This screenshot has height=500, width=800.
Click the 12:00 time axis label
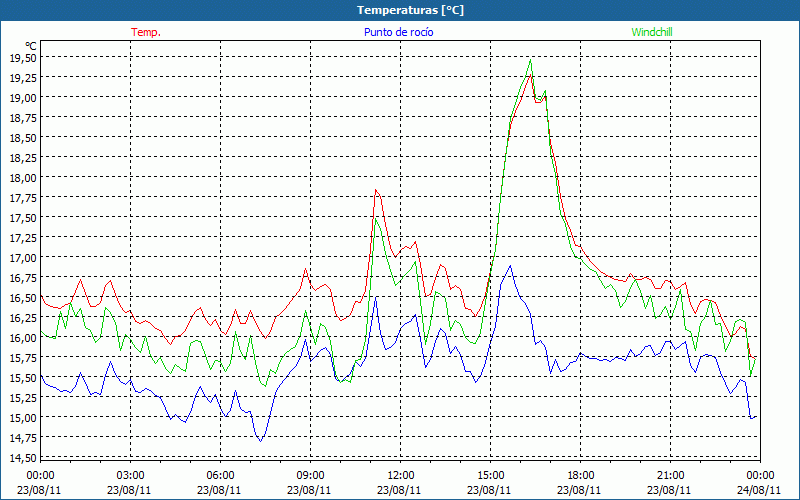click(x=401, y=476)
